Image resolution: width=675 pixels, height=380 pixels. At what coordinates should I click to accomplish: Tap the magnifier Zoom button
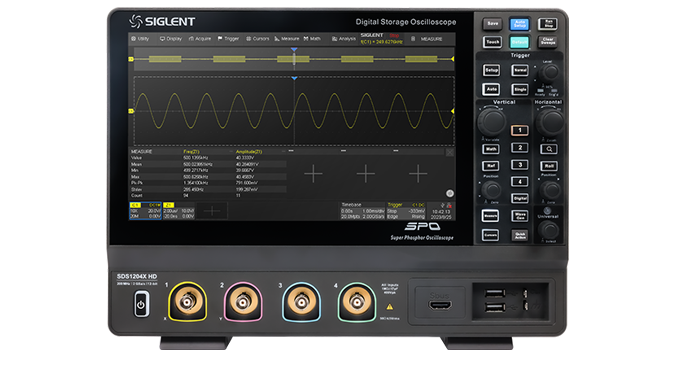tap(549, 149)
